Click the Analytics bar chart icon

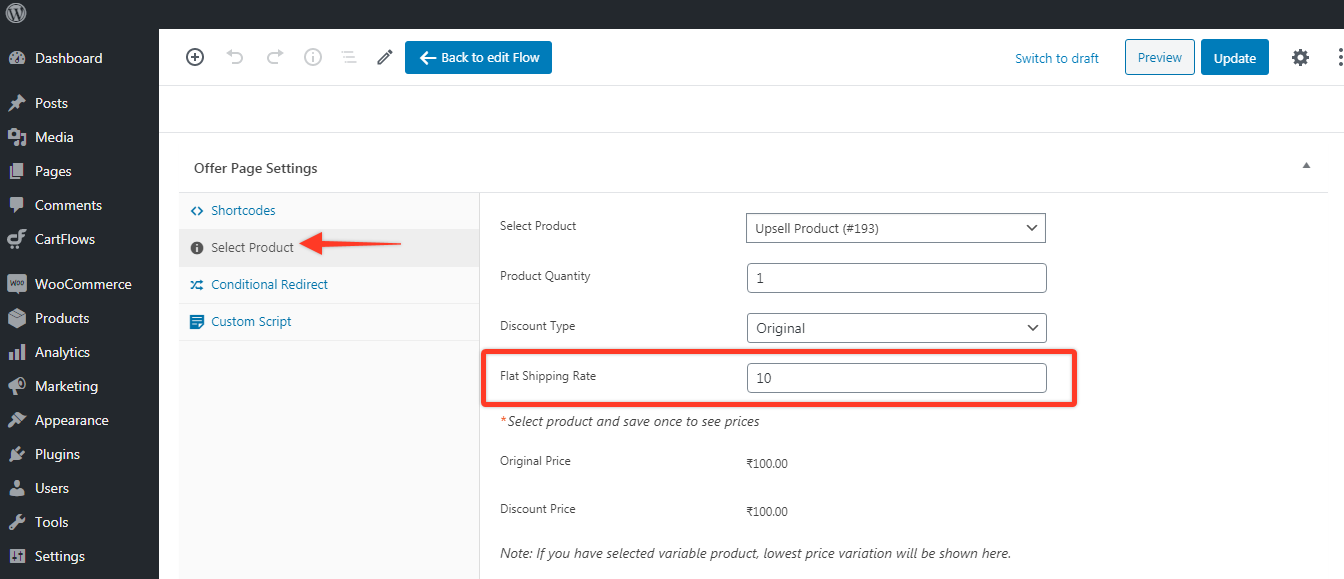pyautogui.click(x=16, y=352)
